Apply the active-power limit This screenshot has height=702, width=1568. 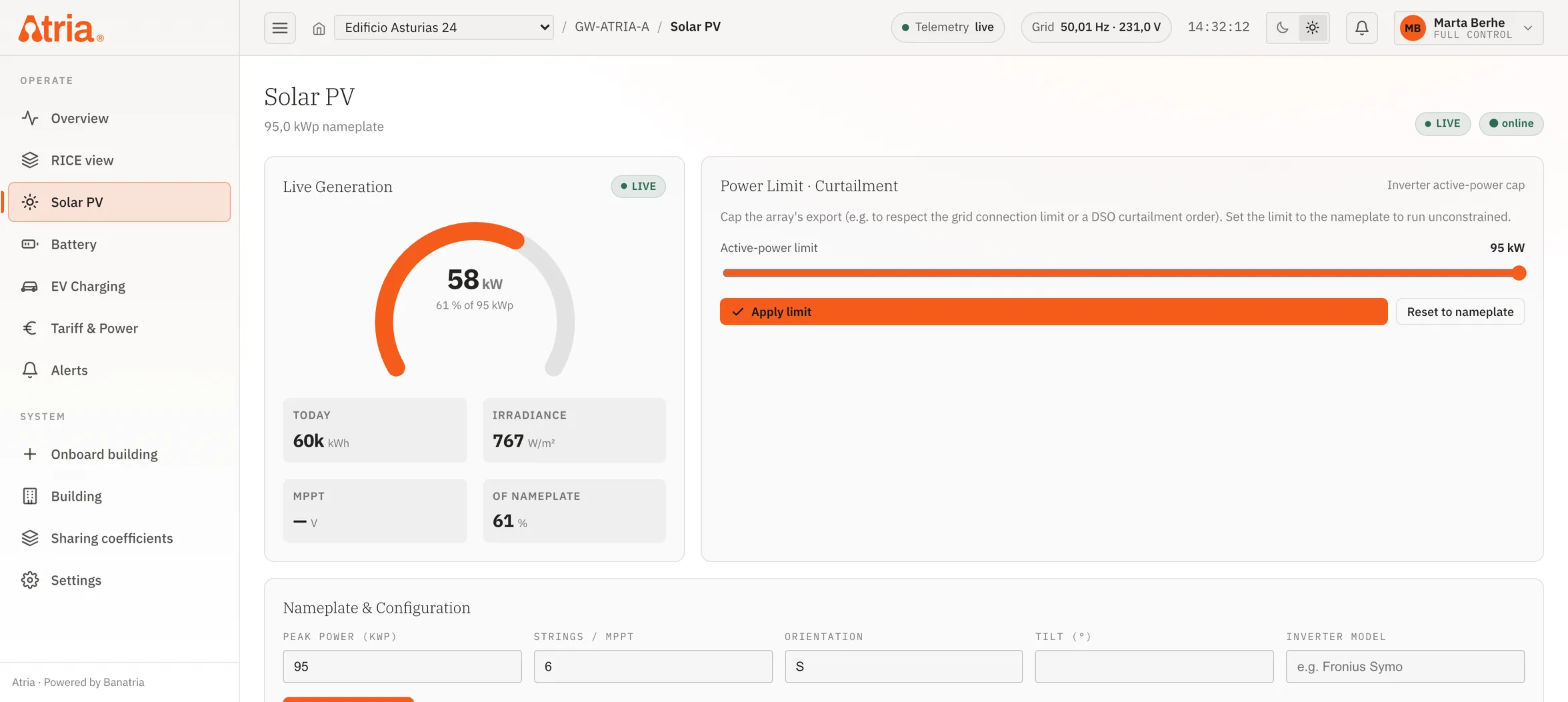click(1053, 311)
